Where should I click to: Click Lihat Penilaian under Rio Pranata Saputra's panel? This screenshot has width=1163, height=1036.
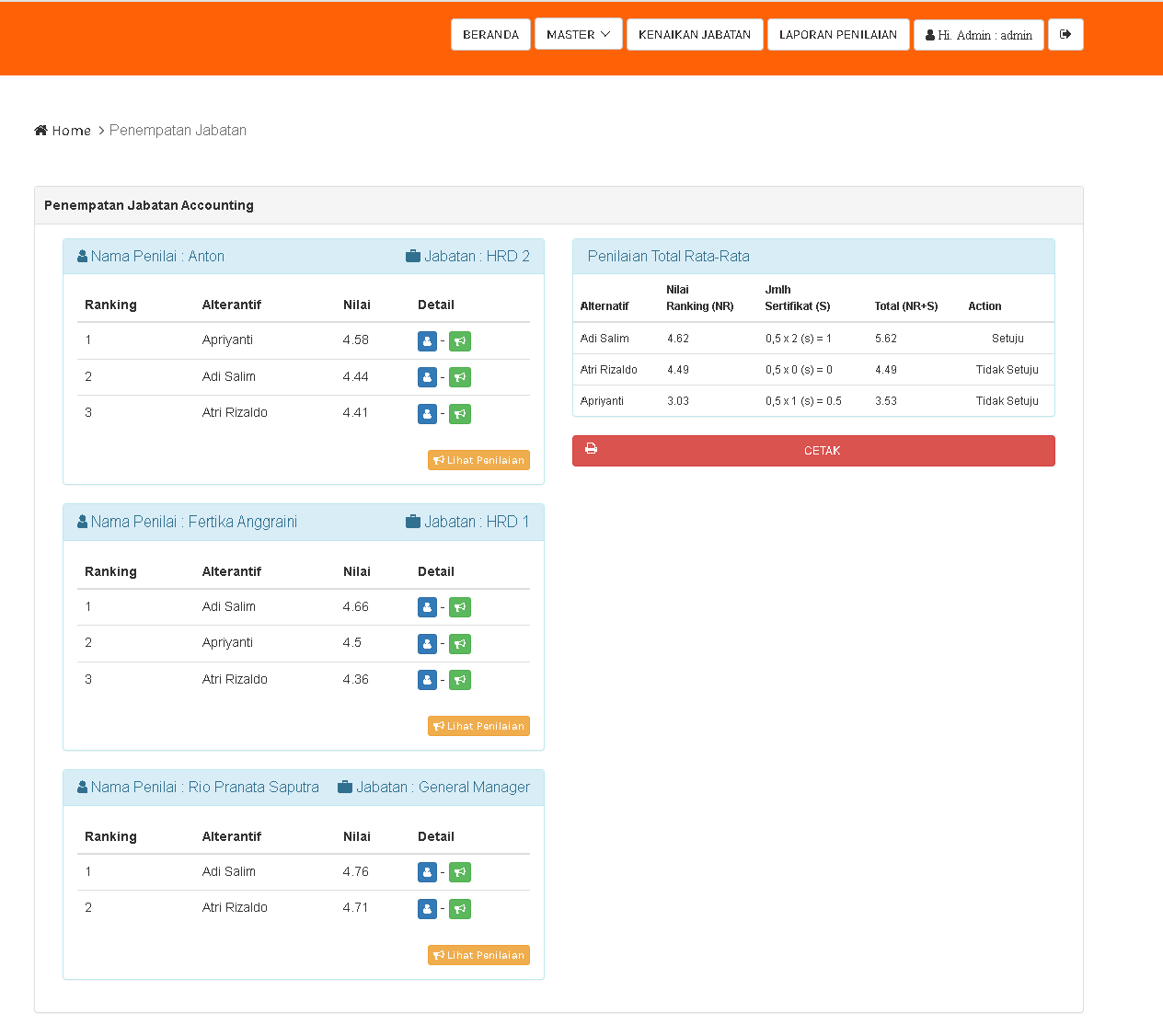point(478,955)
